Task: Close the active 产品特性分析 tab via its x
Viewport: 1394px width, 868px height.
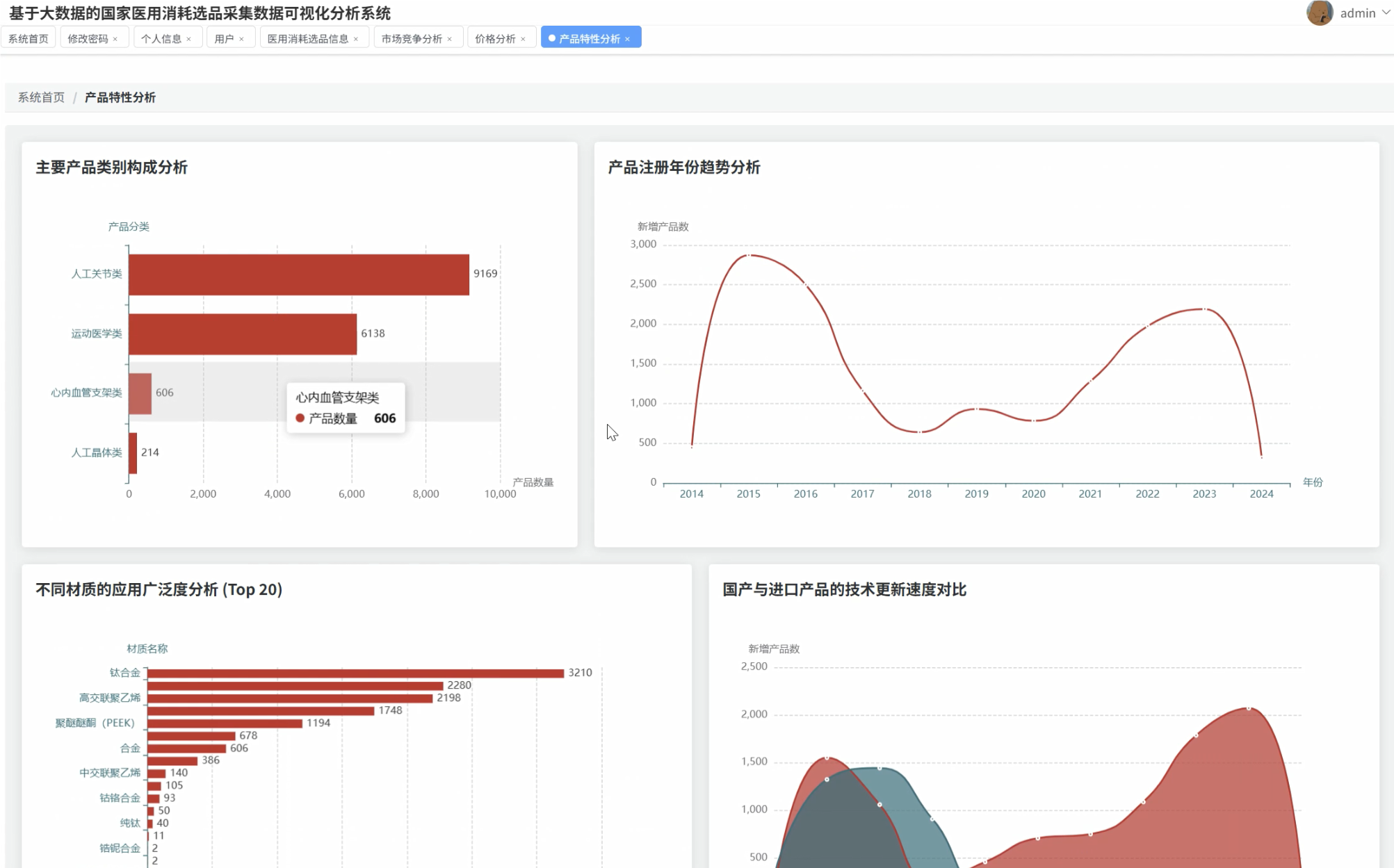Action: coord(628,39)
